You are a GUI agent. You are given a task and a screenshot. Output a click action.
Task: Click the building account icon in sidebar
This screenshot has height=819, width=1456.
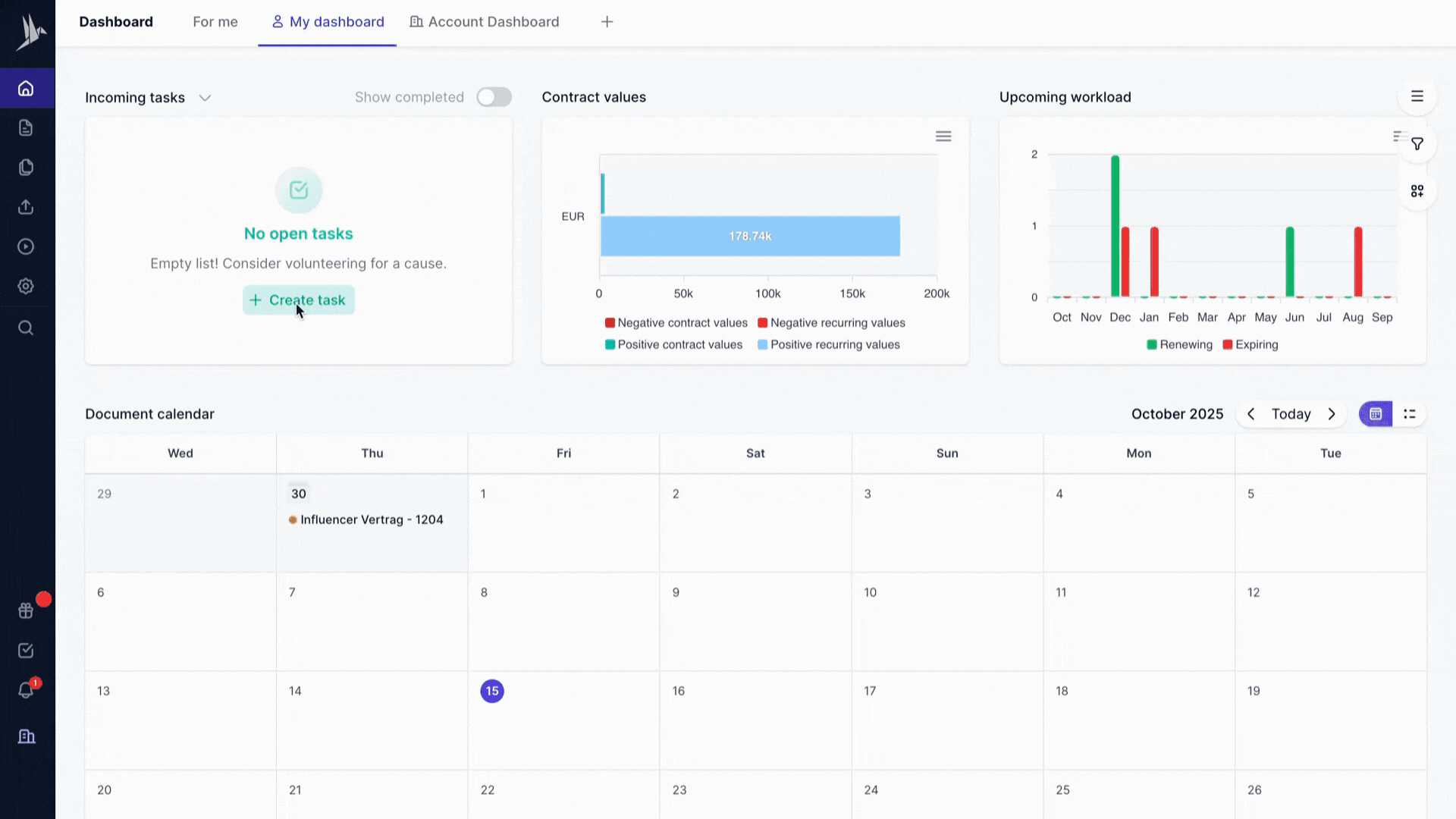click(x=27, y=736)
